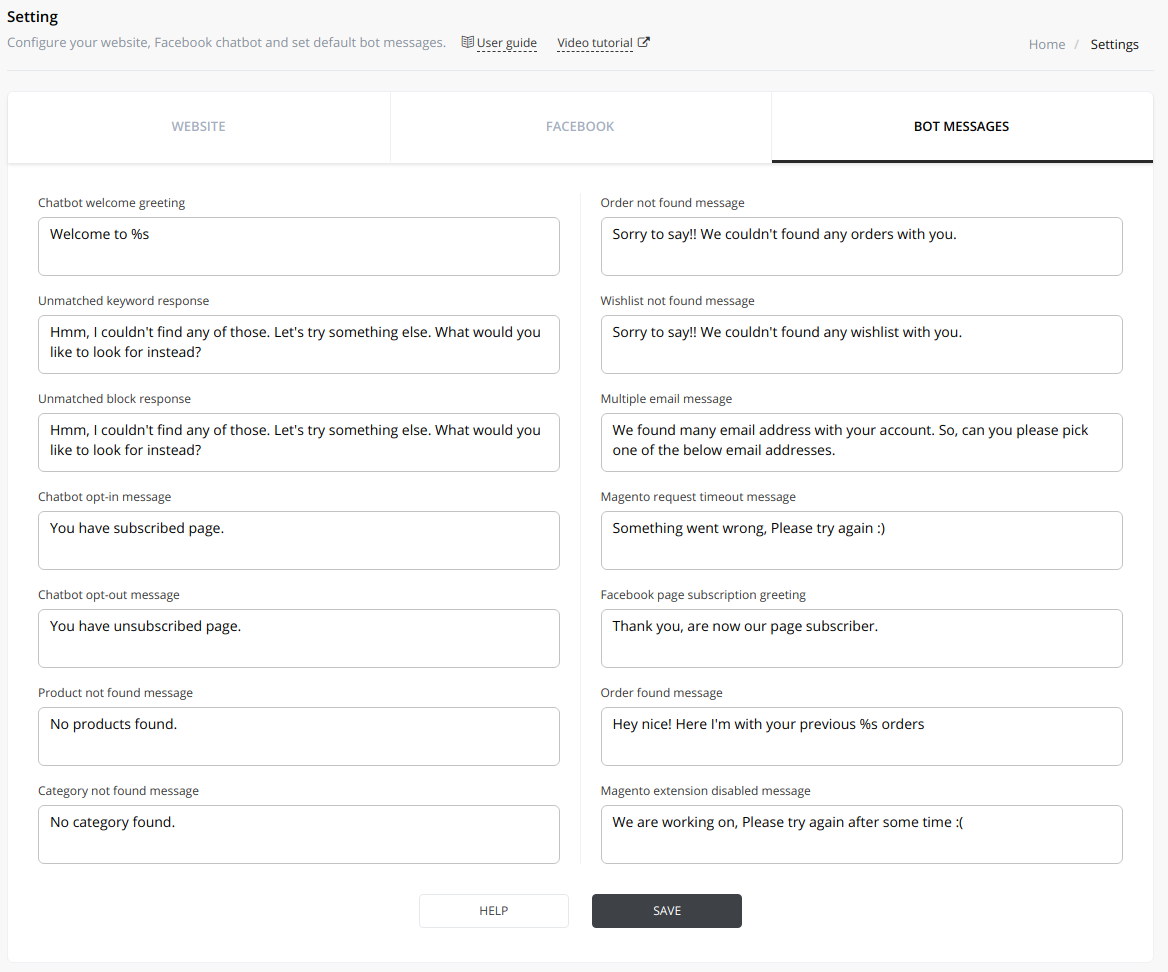Switch to the Website tab

click(199, 127)
